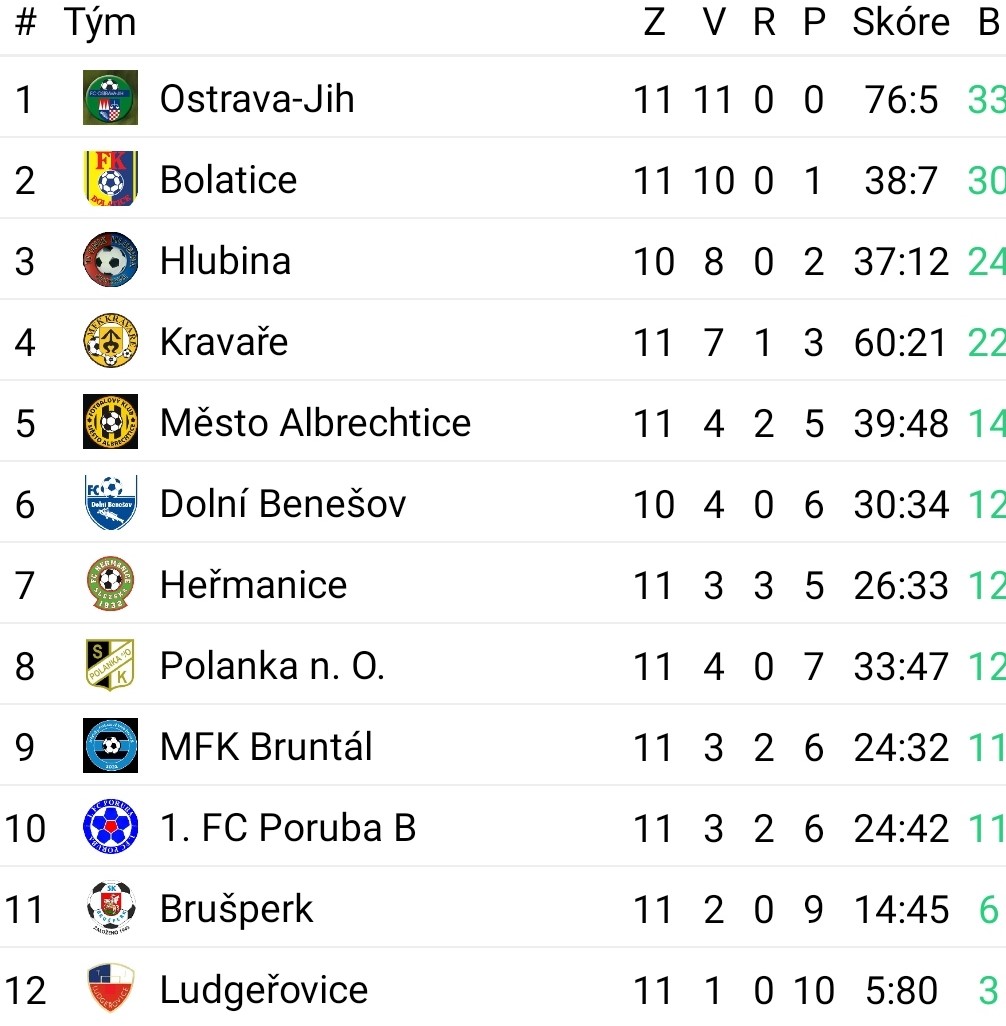The width and height of the screenshot is (1006, 1026).
Task: Select Hlubina's 37:12 score cell
Action: tap(901, 262)
